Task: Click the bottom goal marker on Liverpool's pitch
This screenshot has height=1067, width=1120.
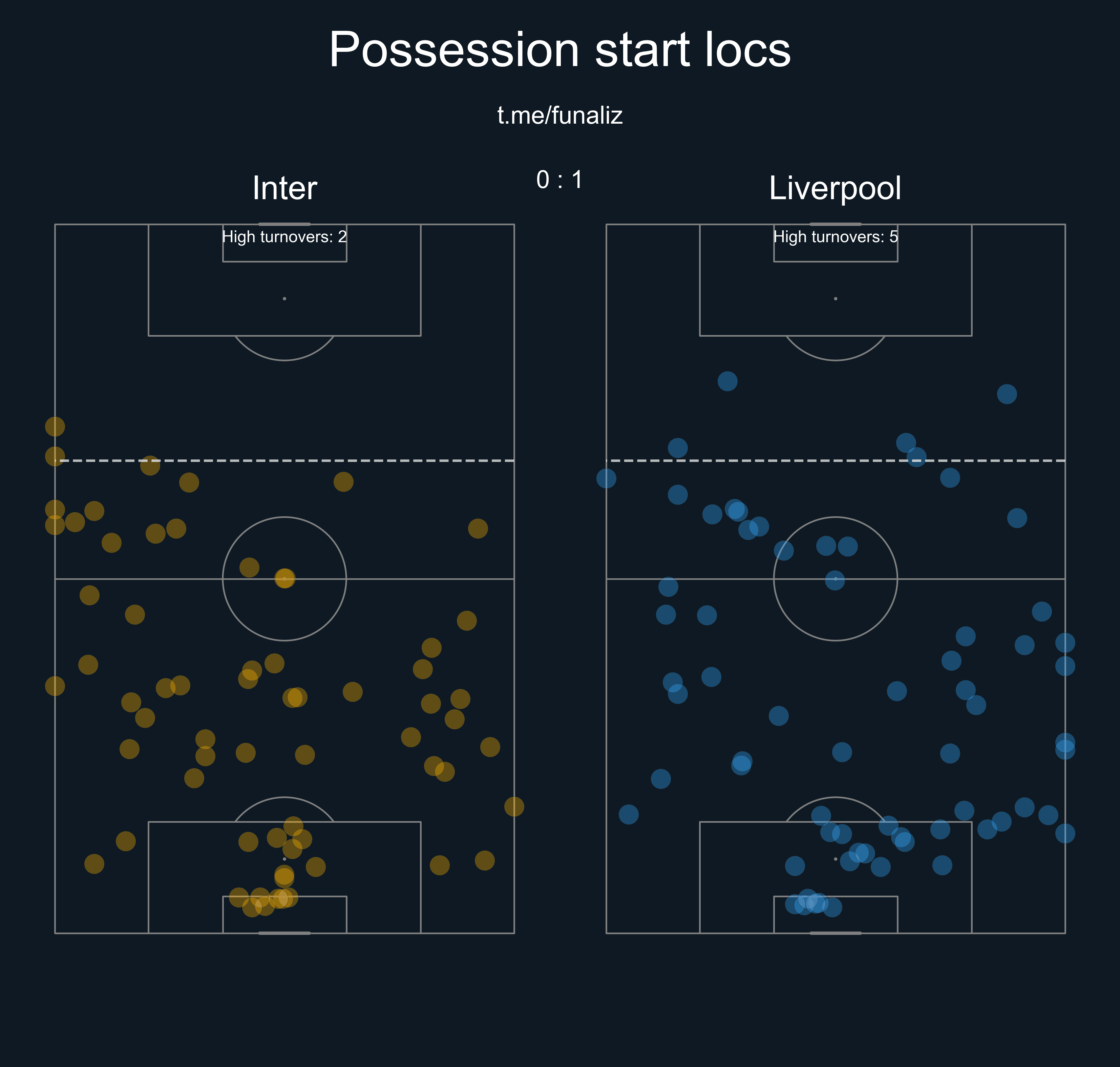Action: (835, 933)
